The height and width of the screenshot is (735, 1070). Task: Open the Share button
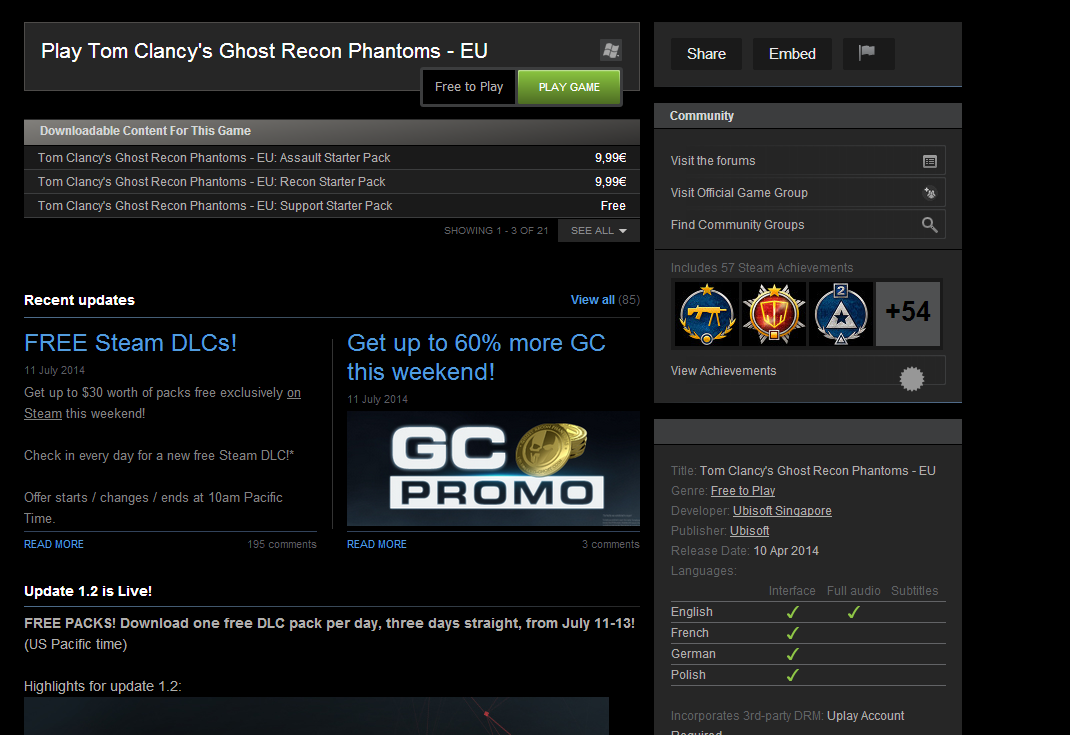click(x=706, y=54)
